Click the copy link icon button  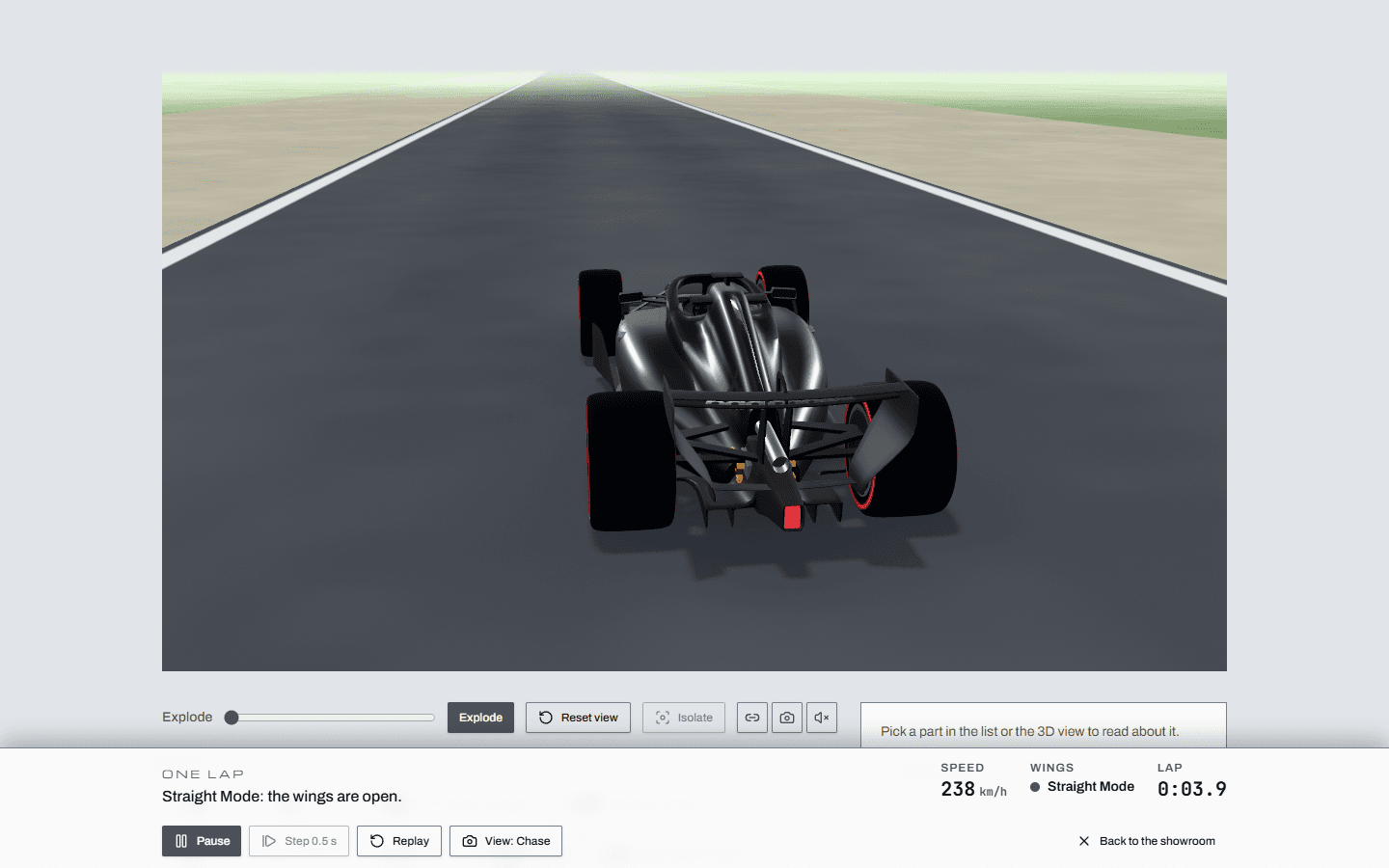(x=752, y=718)
